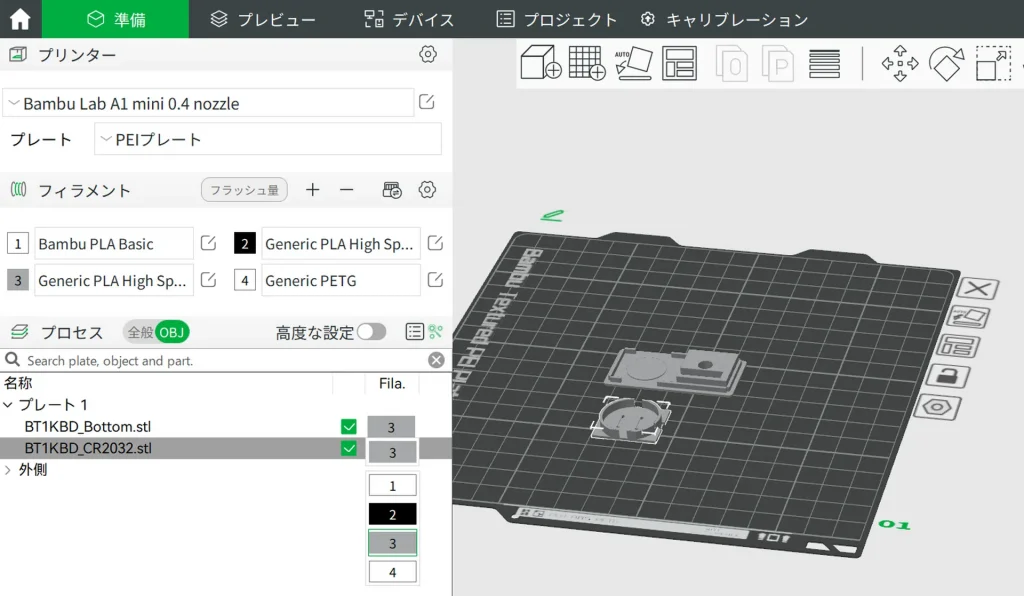1024x596 pixels.
Task: Open the Generic PETG filament dropdown
Action: click(x=340, y=281)
